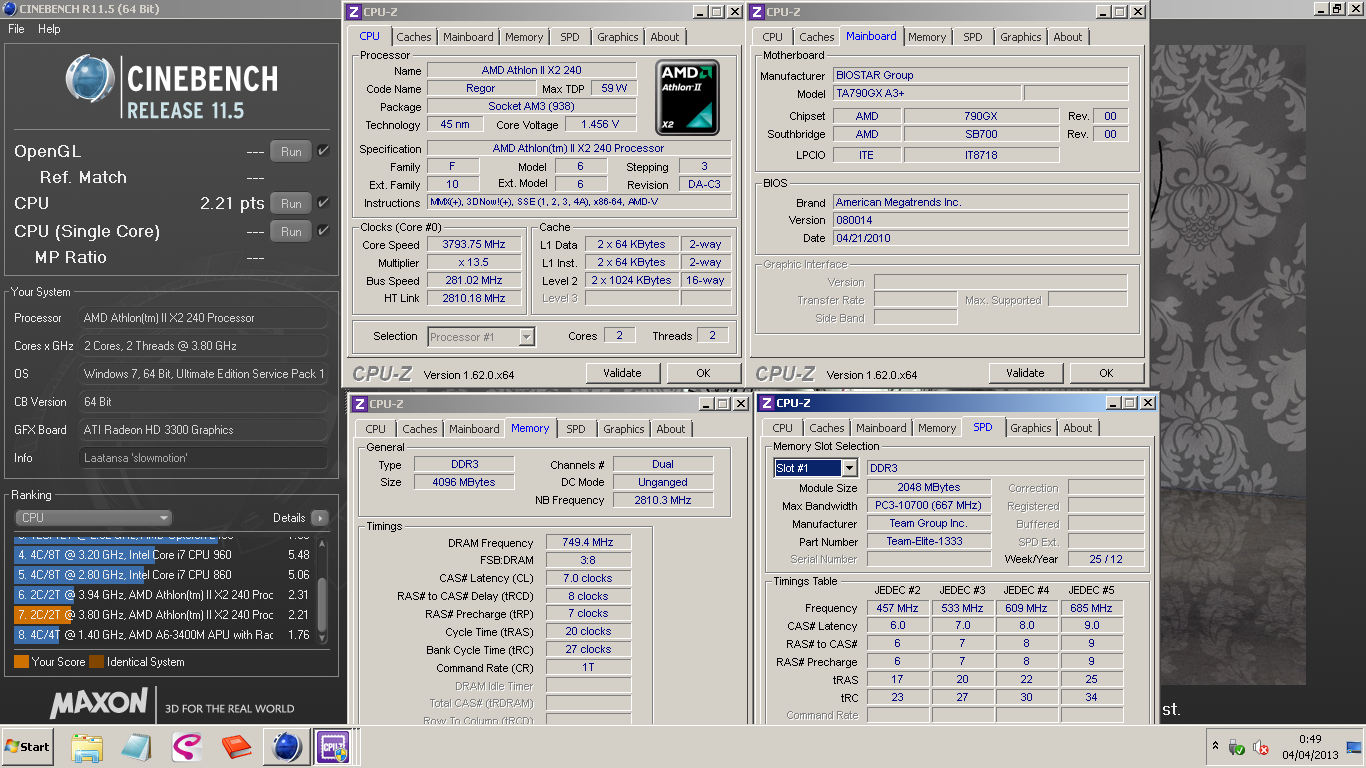Screen dimensions: 1366x768
Task: Toggle the CPU (Single Core) test checkbox
Action: pos(323,231)
